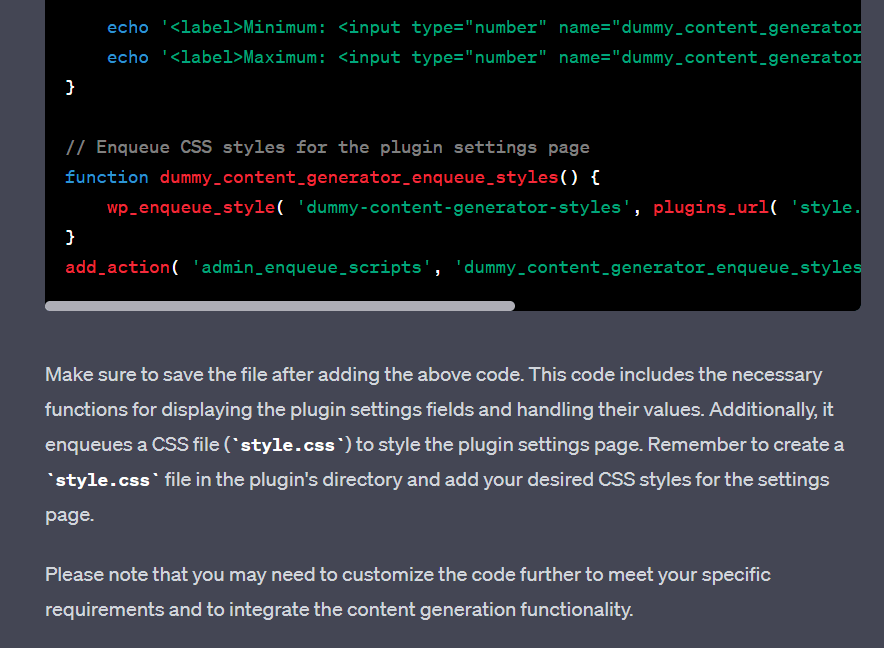Viewport: 884px width, 648px height.
Task: Click the horizontal scrollbar below the code block
Action: click(x=280, y=305)
